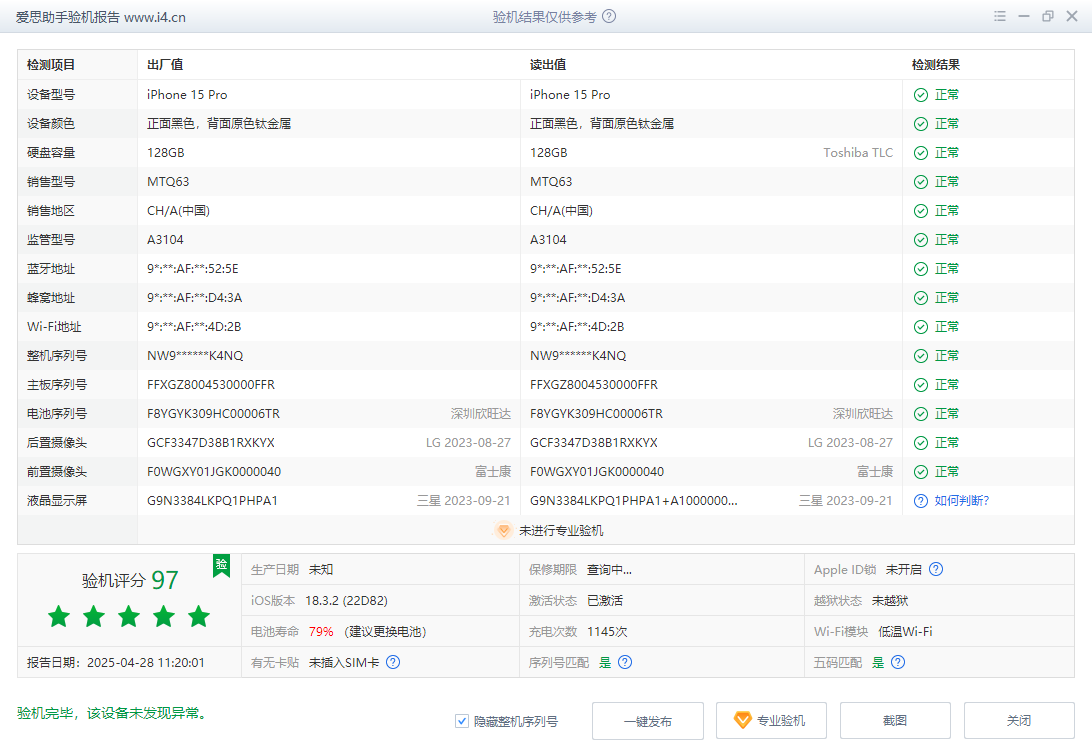Click the green check icon for 电池序列号

(921, 414)
